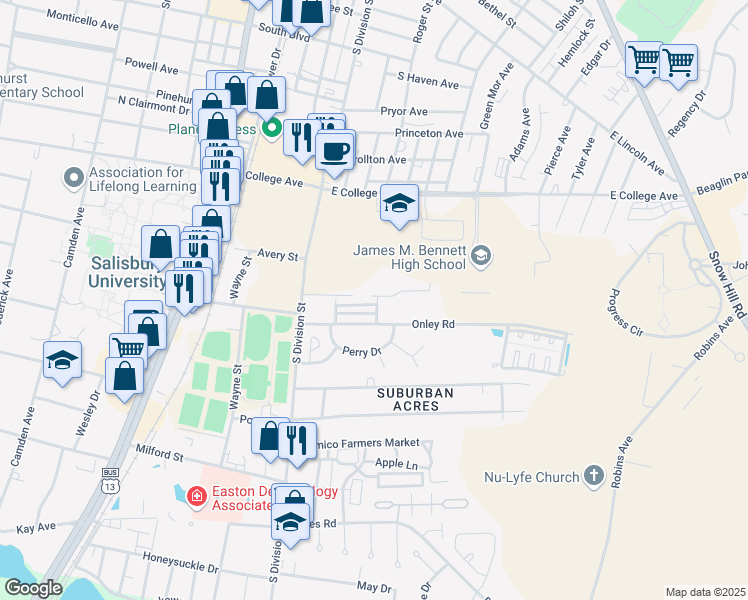This screenshot has width=748, height=600.
Task: Click the Pryor Ave street label
Action: click(404, 111)
